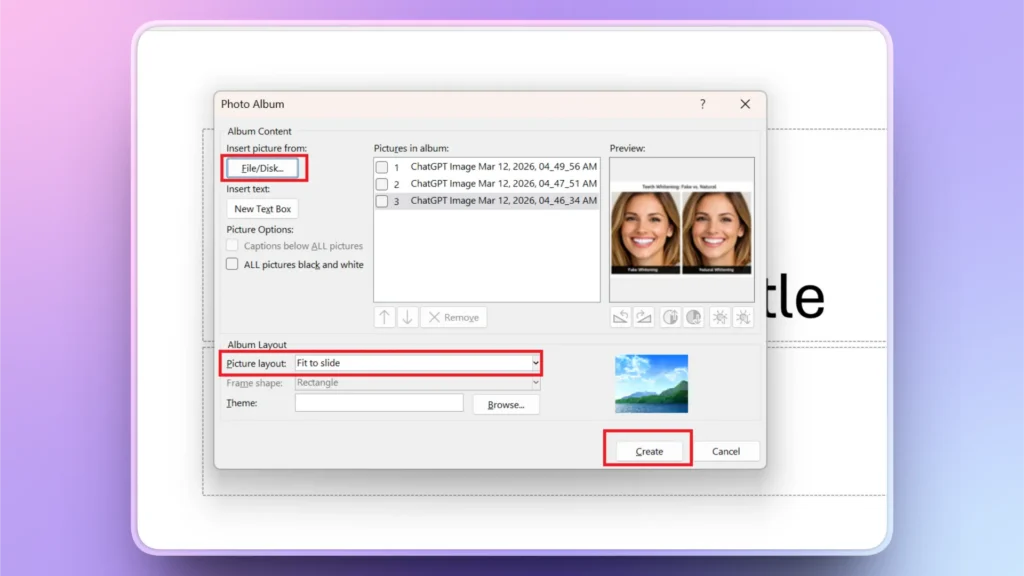
Task: Click the Theme text field
Action: coord(379,403)
